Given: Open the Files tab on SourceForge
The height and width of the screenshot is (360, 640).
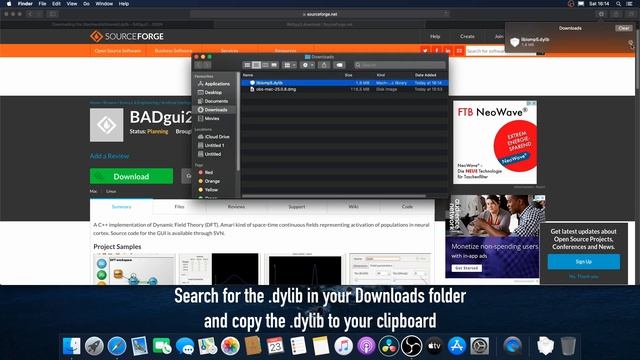Looking at the screenshot, I should 180,207.
